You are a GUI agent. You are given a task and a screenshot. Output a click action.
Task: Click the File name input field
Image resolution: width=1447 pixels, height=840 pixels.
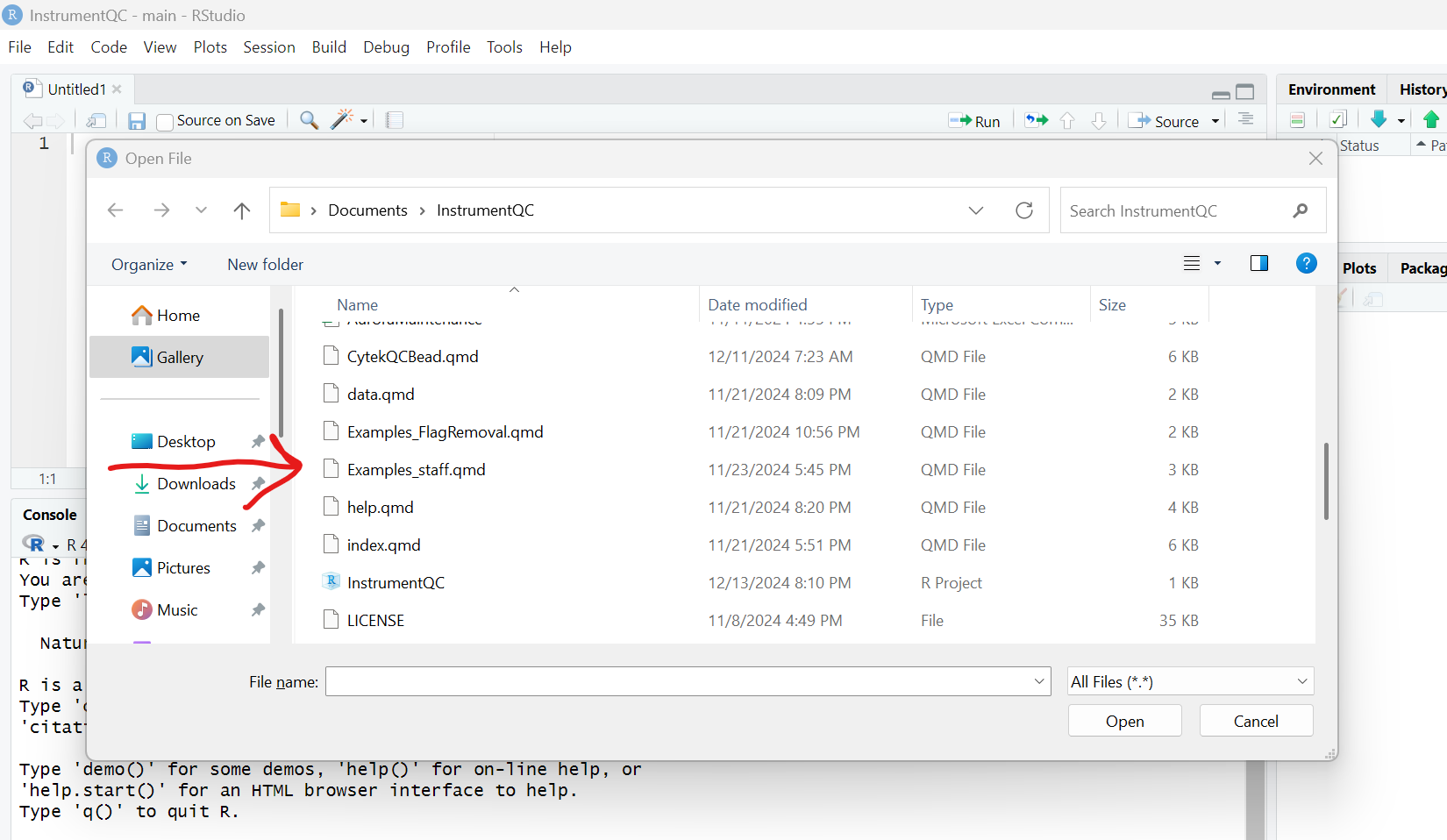click(680, 681)
